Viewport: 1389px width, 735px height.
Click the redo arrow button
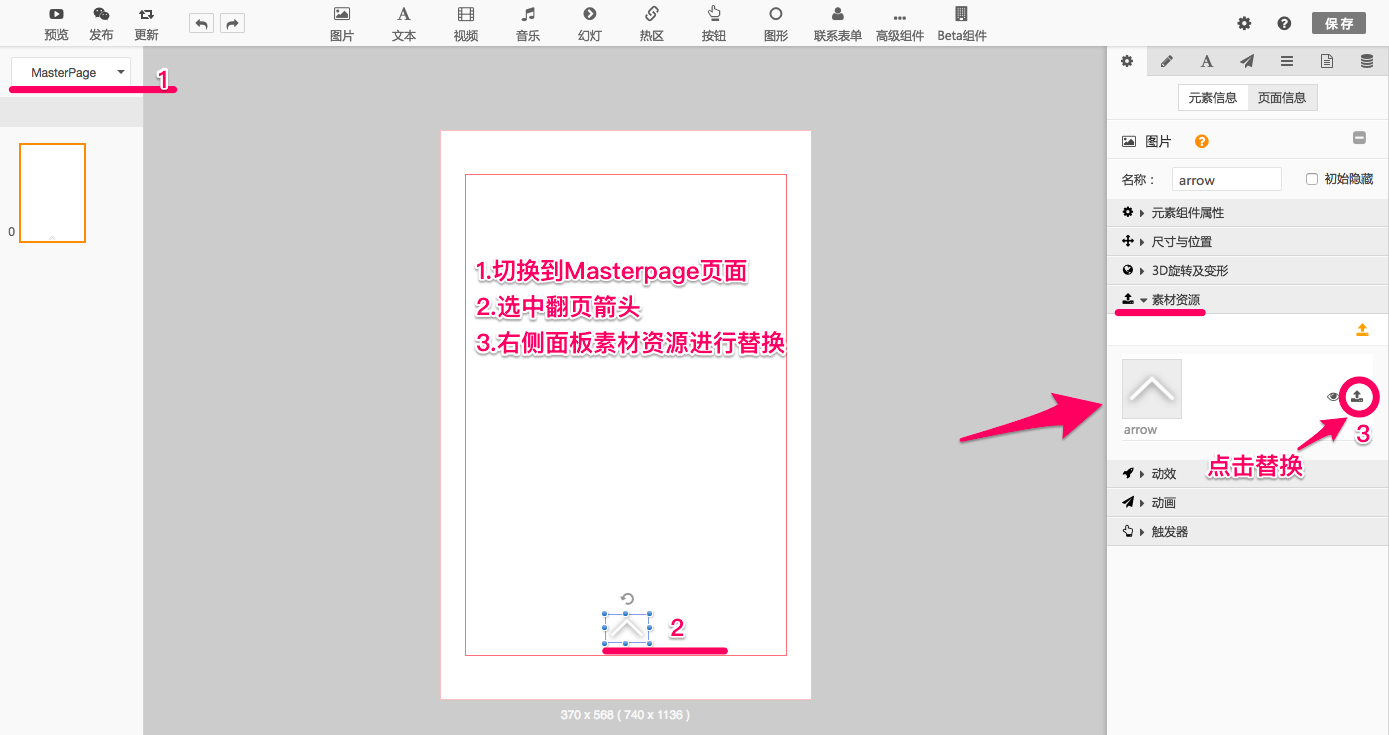(231, 24)
